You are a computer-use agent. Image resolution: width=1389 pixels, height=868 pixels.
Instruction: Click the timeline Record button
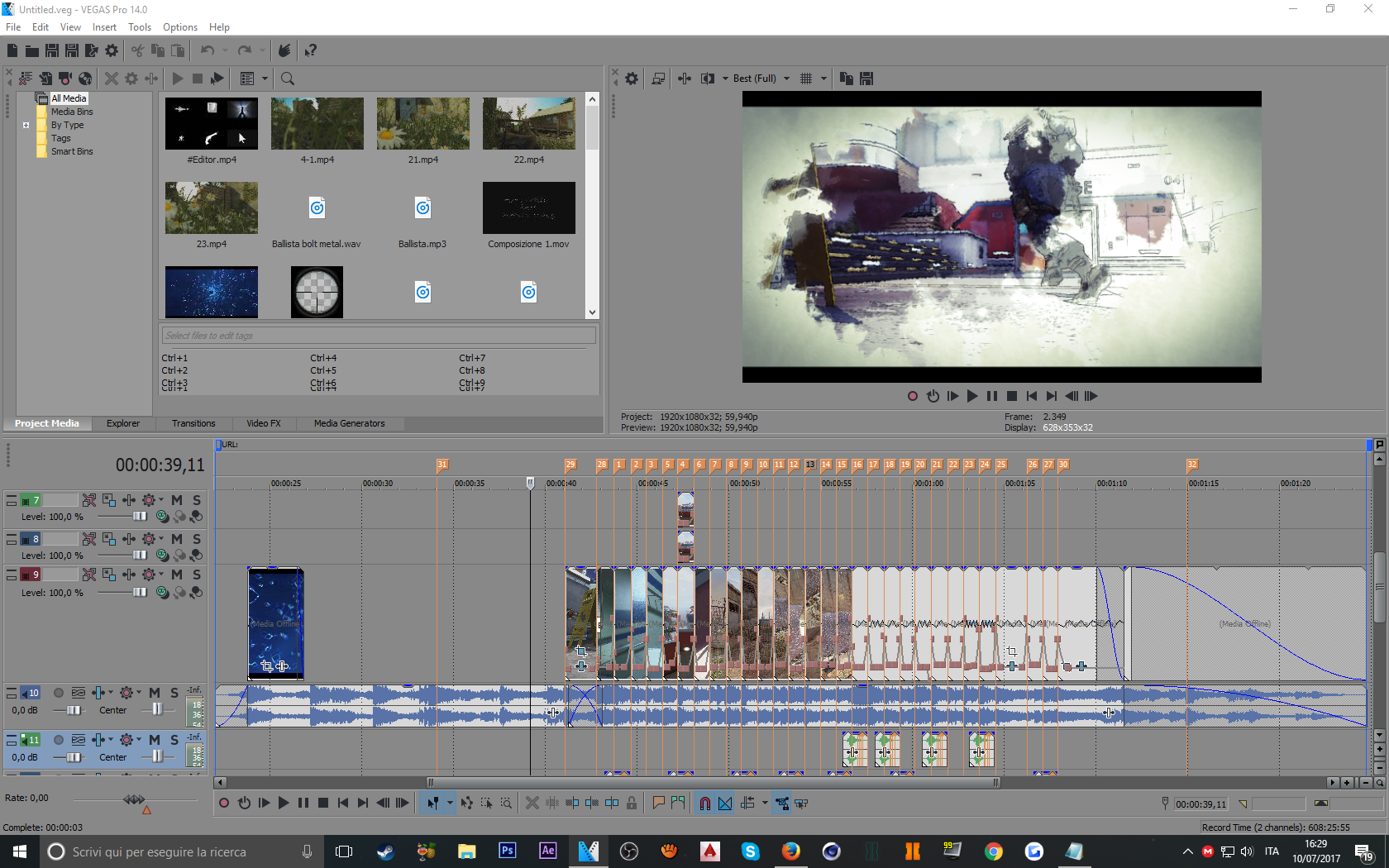click(224, 803)
